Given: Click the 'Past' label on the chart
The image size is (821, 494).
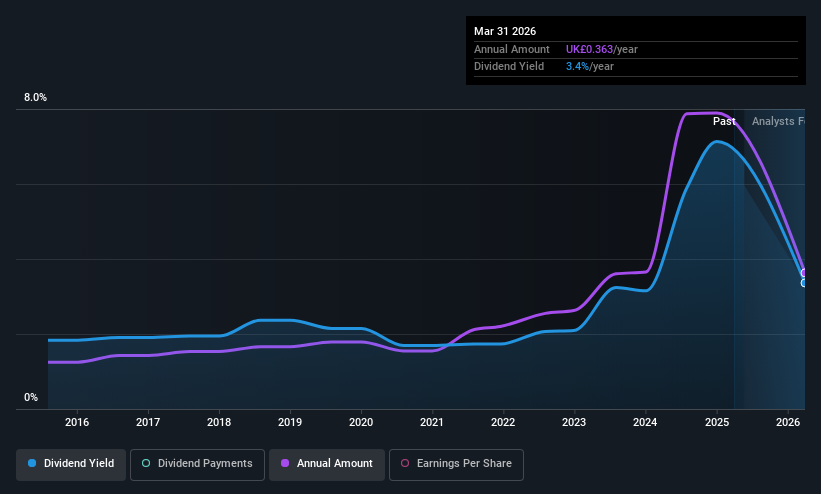Looking at the screenshot, I should pos(724,122).
